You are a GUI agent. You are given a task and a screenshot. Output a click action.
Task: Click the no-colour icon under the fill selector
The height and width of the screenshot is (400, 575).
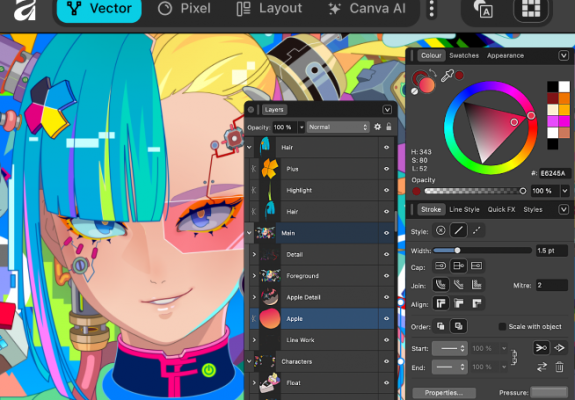414,91
